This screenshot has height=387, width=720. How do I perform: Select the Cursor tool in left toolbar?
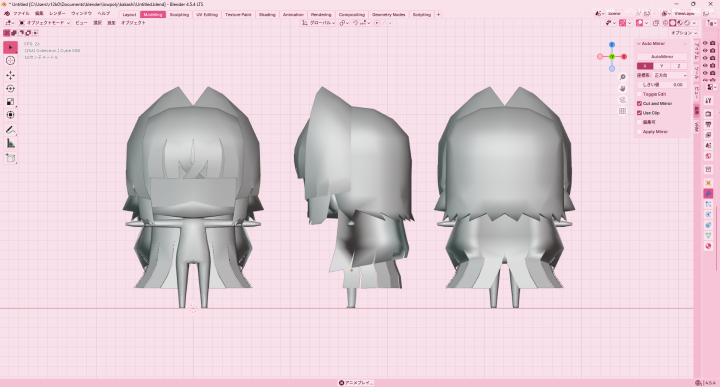[11, 61]
